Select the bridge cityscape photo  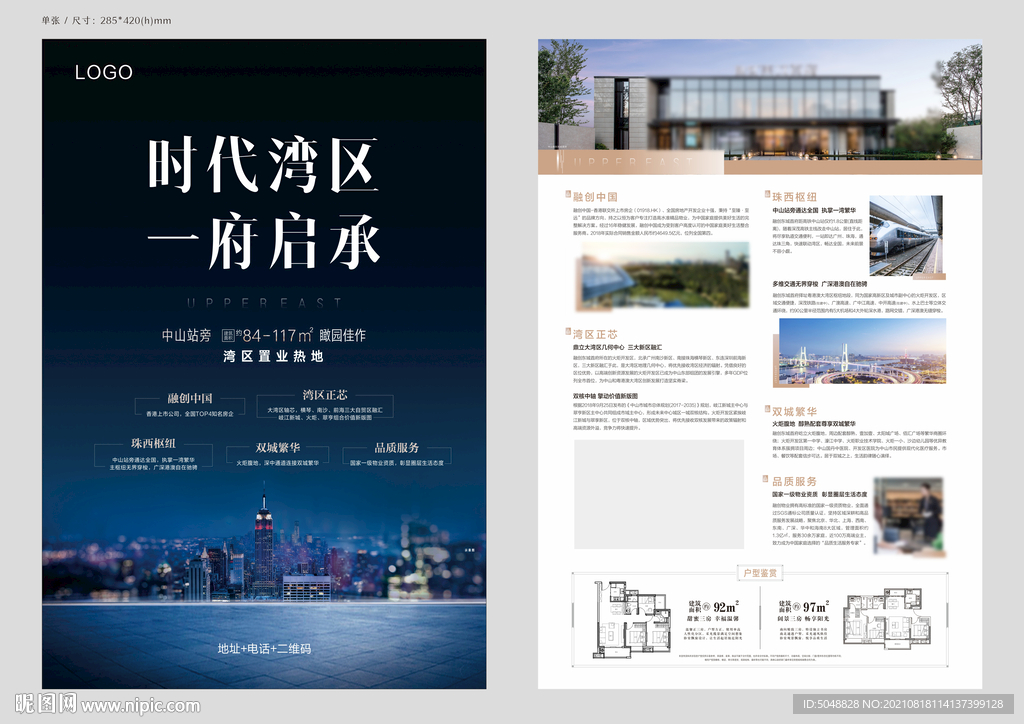(861, 352)
